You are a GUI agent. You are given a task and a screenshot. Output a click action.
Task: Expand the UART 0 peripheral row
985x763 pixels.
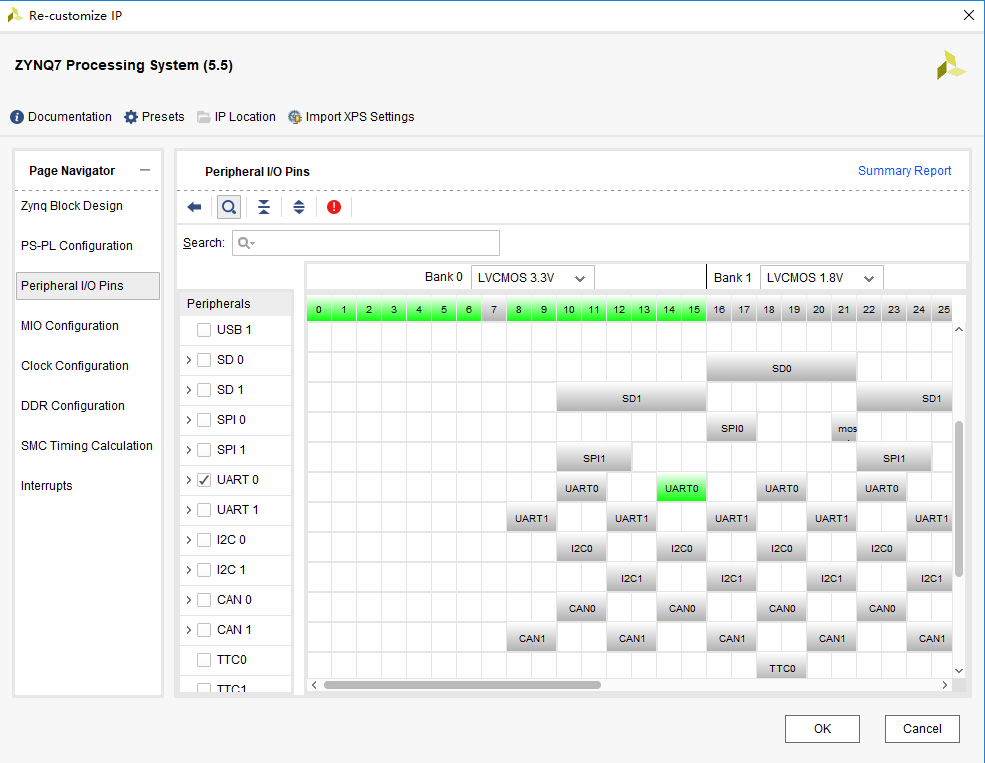coord(188,480)
